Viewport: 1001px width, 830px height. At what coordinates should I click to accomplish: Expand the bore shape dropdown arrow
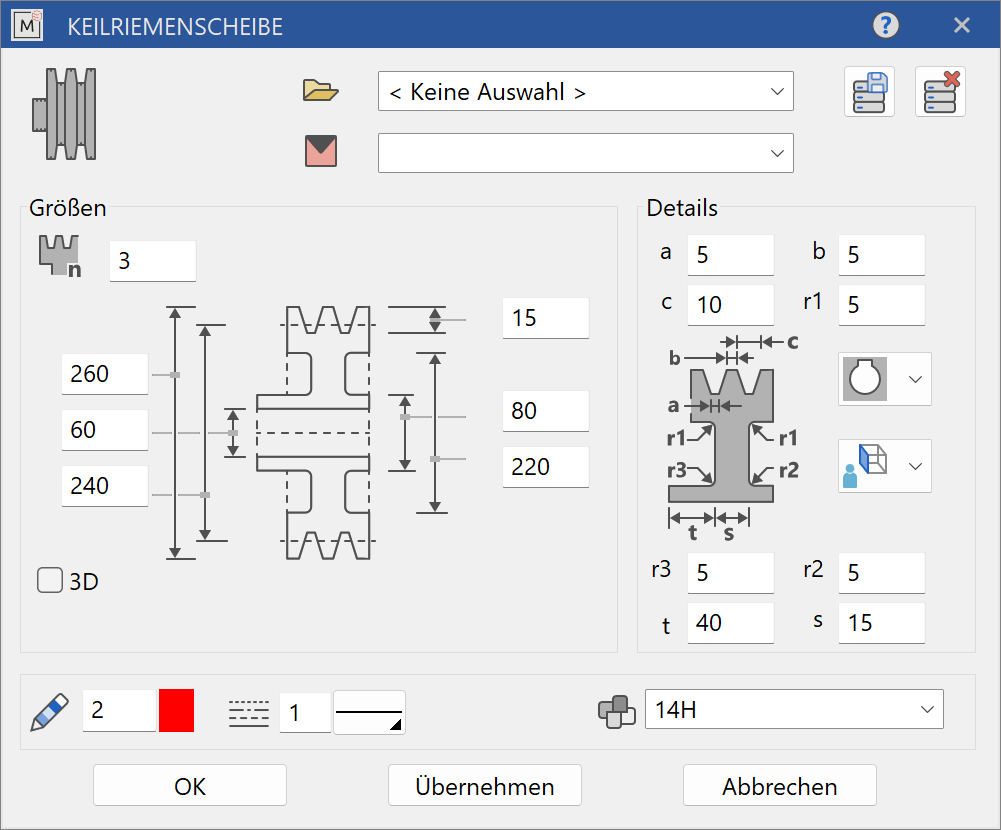915,379
